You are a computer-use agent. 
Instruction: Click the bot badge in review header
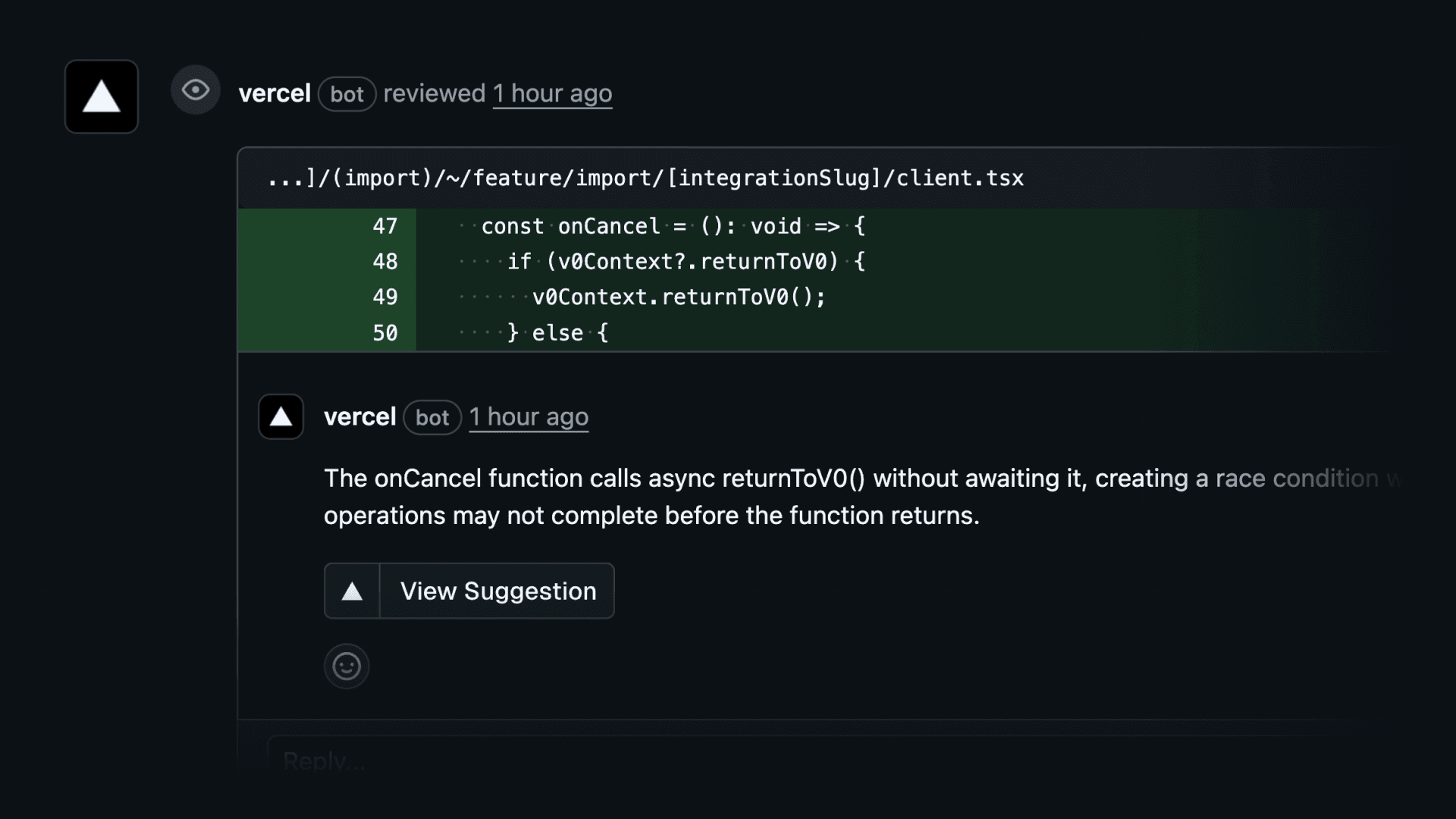point(347,94)
